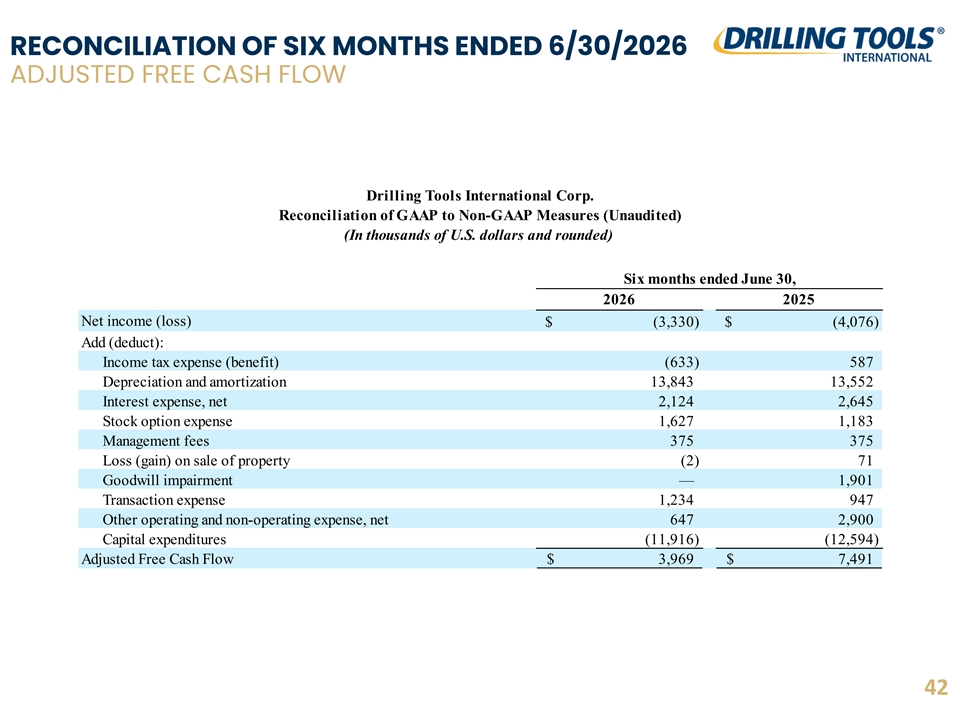The height and width of the screenshot is (720, 960).
Task: Click the 13,843 depreciation value
Action: pos(672,382)
